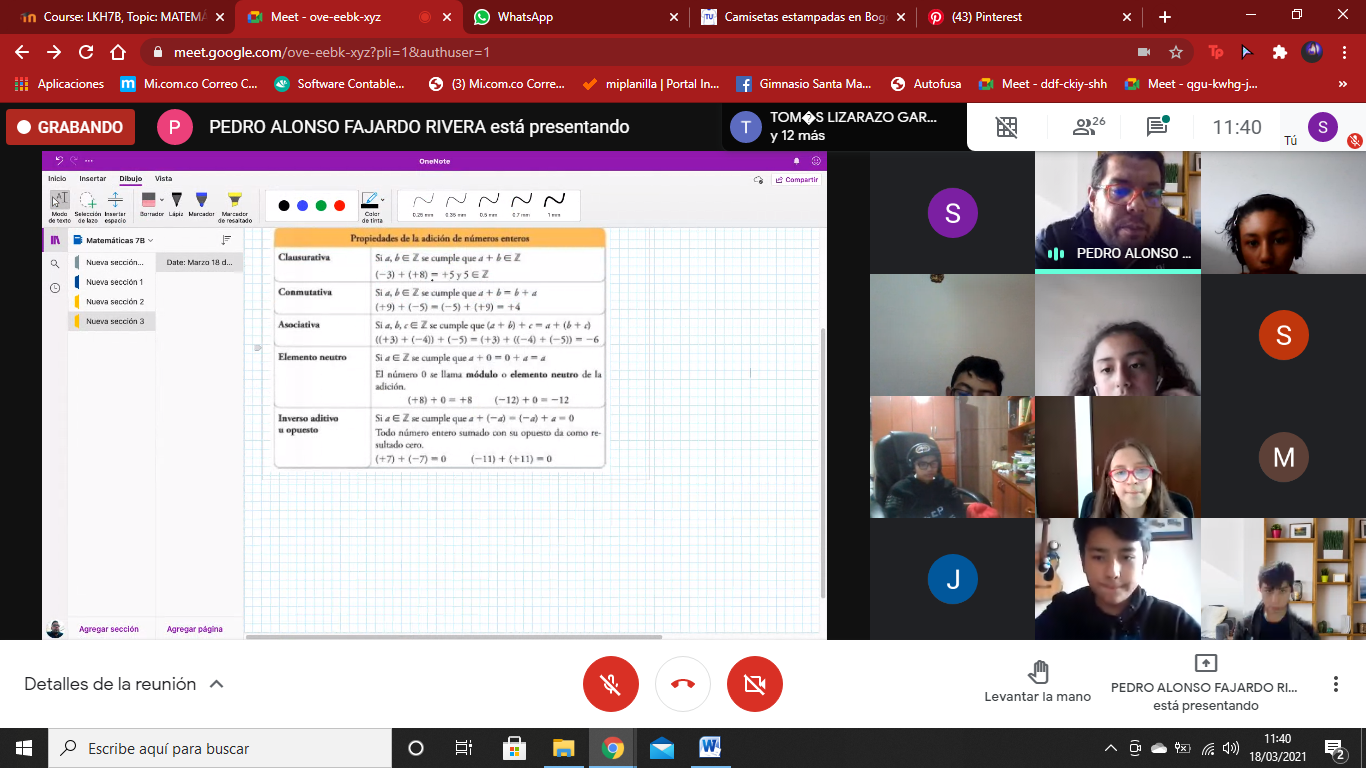
Task: Open the Meet chat panel icon
Action: [1157, 127]
